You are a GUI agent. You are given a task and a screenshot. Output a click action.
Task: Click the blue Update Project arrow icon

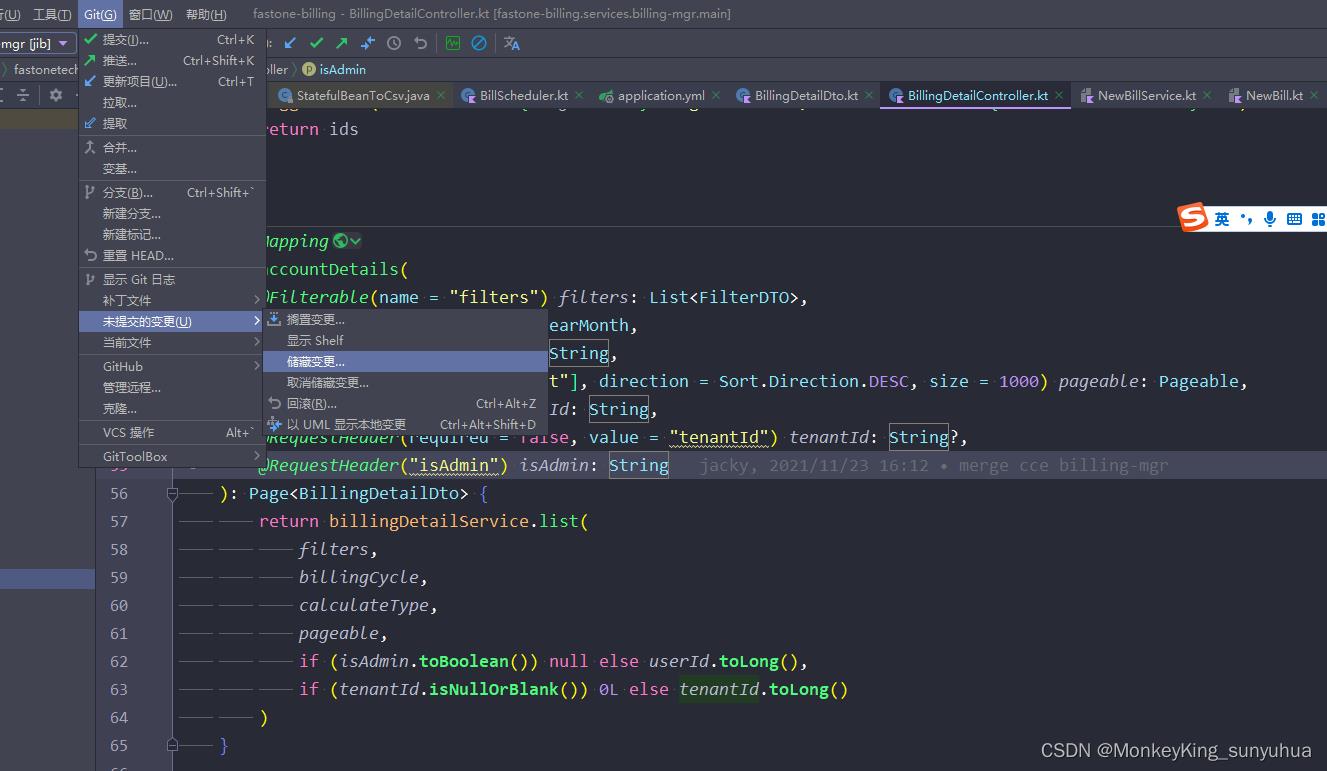click(291, 43)
